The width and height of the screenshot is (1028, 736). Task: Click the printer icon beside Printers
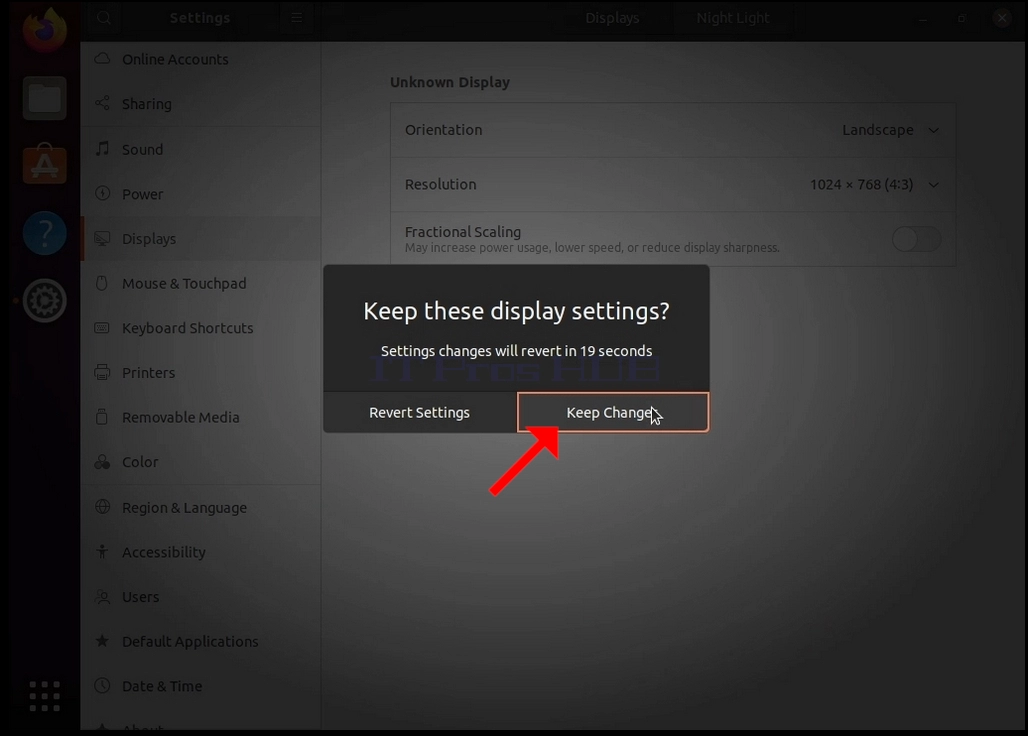(102, 372)
